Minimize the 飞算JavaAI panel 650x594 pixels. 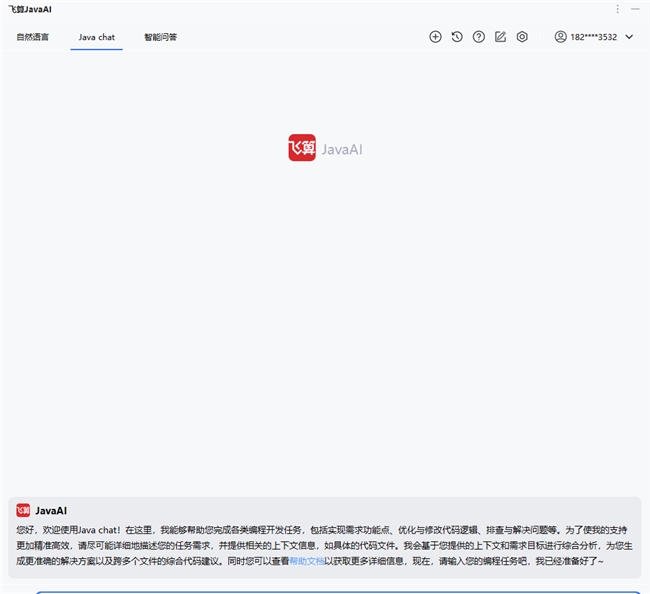pos(635,9)
